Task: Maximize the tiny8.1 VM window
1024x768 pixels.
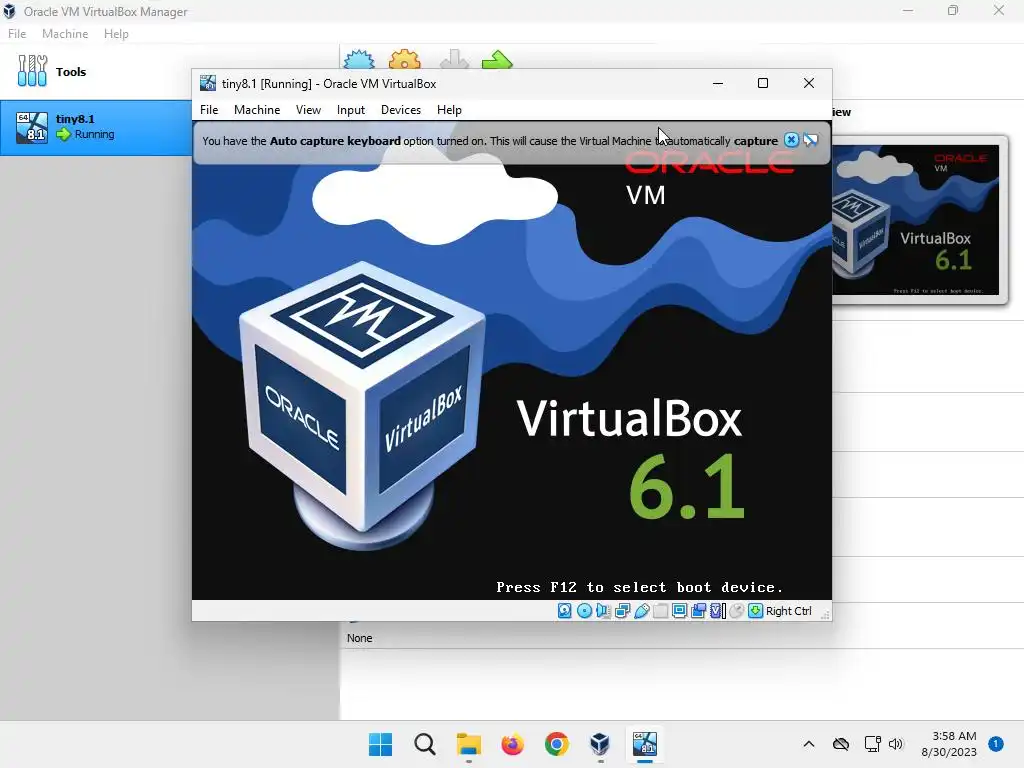Action: click(763, 83)
